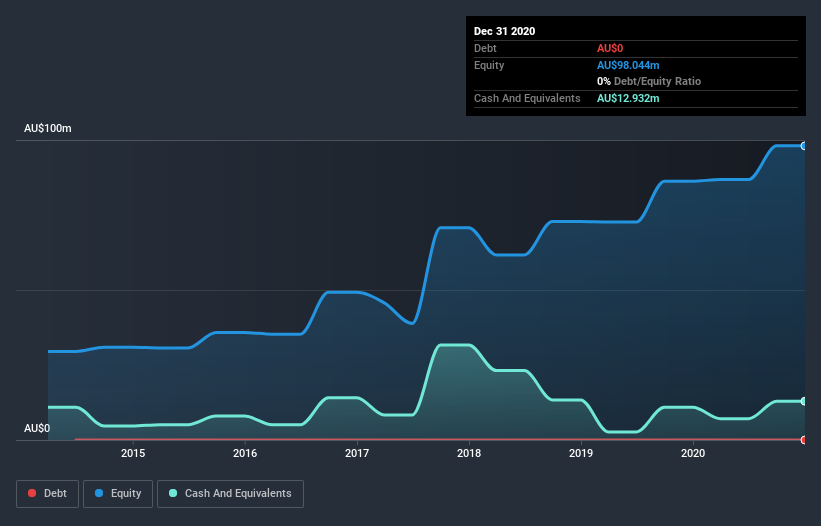Click the 2016 x-axis label
Viewport: 821px width, 526px height.
point(245,453)
